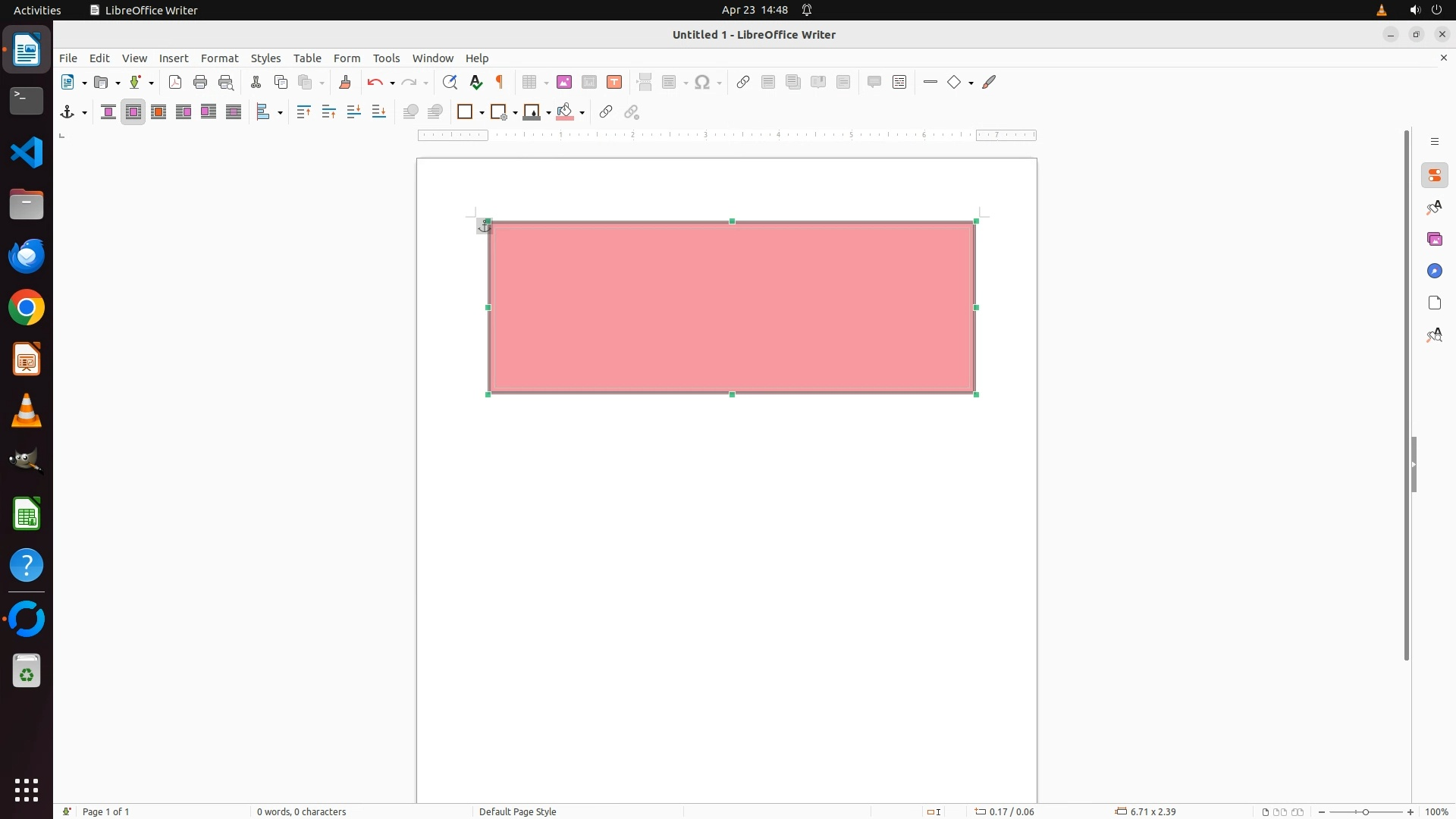Click the Insert Image icon
Image resolution: width=1456 pixels, height=819 pixels.
(564, 83)
